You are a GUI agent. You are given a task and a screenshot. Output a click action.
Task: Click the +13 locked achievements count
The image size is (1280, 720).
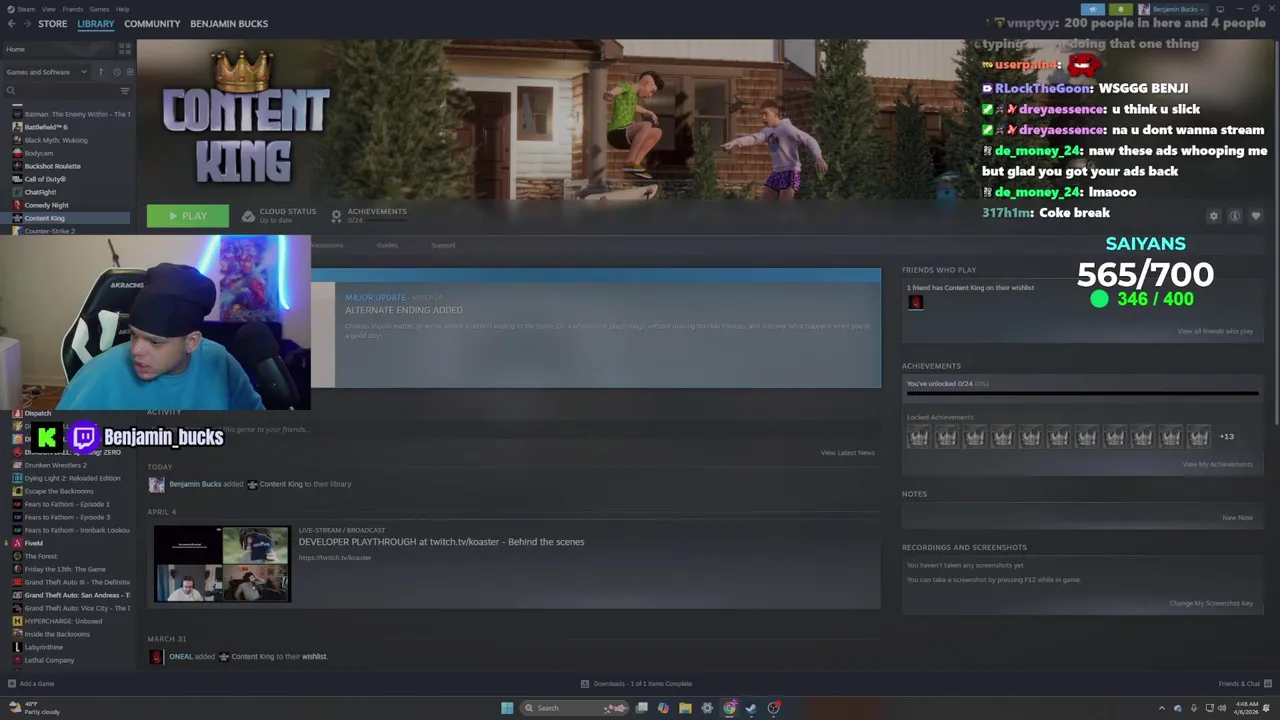click(x=1226, y=437)
